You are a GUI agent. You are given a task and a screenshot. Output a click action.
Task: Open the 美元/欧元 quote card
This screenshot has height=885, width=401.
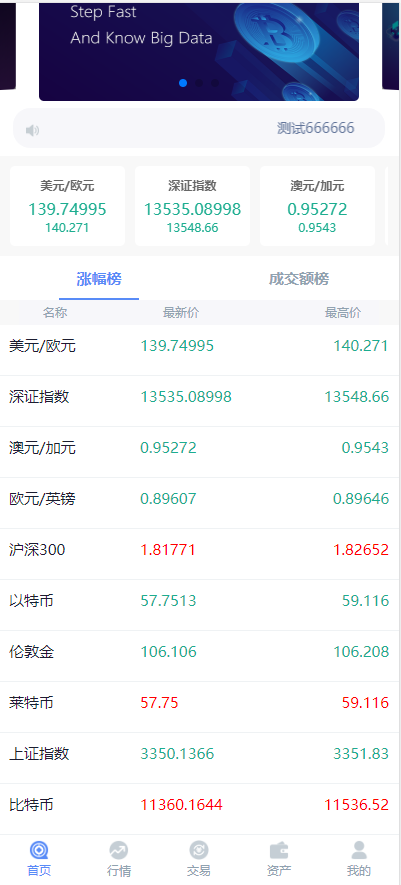coord(67,206)
